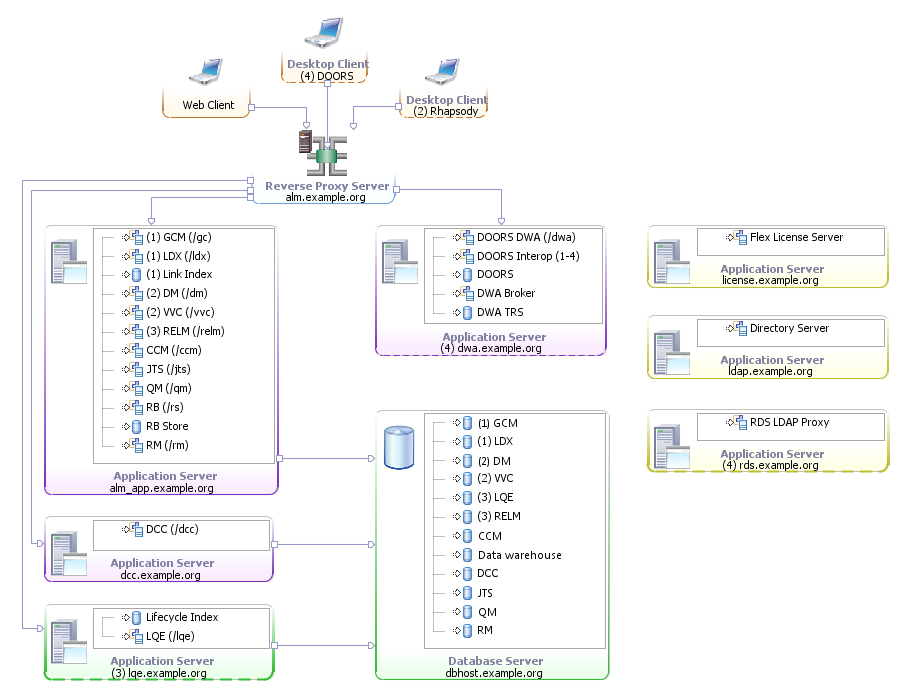Select the RM database entry
900x691 pixels.
click(473, 630)
